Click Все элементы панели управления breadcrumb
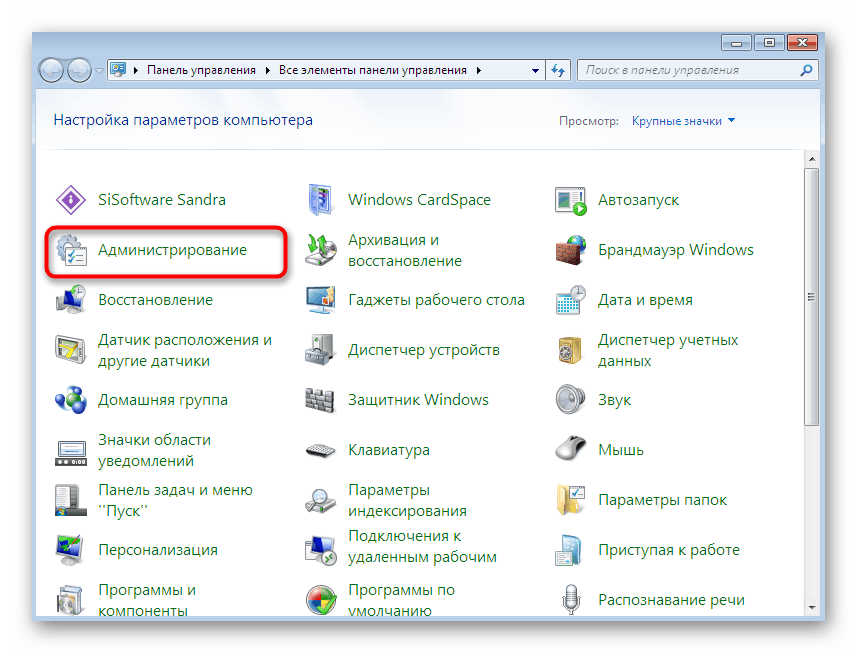The width and height of the screenshot is (857, 653). (373, 70)
